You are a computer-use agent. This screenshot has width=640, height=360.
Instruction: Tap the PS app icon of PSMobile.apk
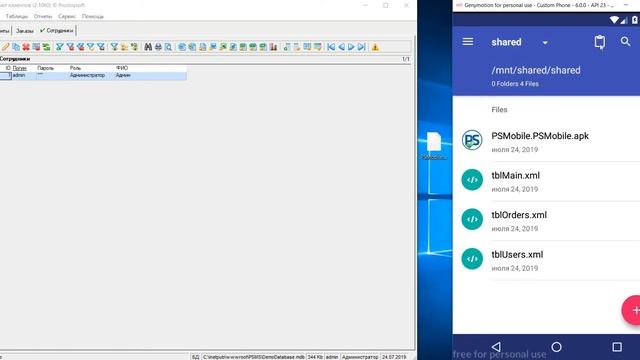coord(472,140)
